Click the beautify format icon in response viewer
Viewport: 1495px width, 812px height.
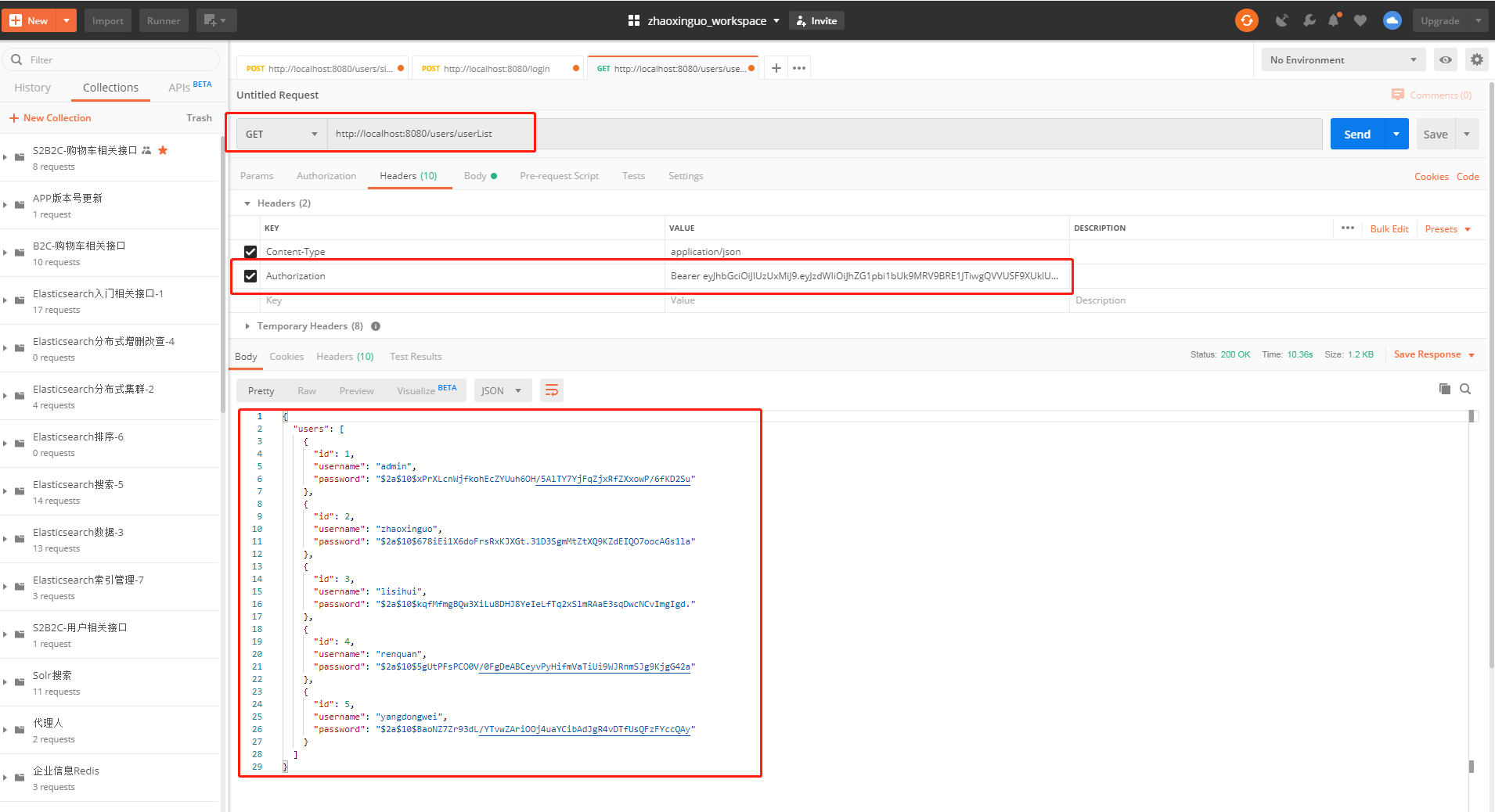click(x=552, y=390)
